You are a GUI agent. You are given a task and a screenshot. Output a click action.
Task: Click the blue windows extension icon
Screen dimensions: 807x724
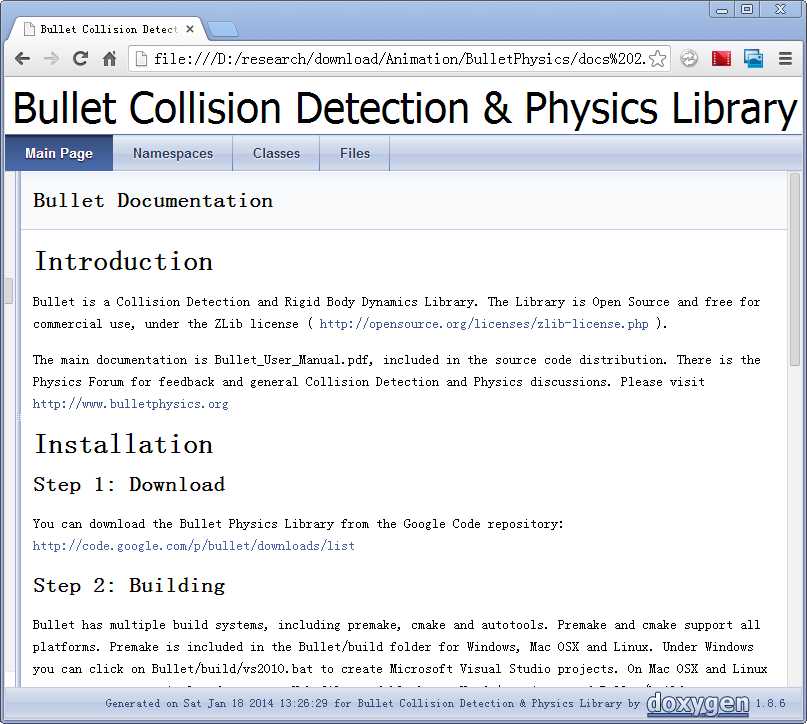tap(753, 59)
